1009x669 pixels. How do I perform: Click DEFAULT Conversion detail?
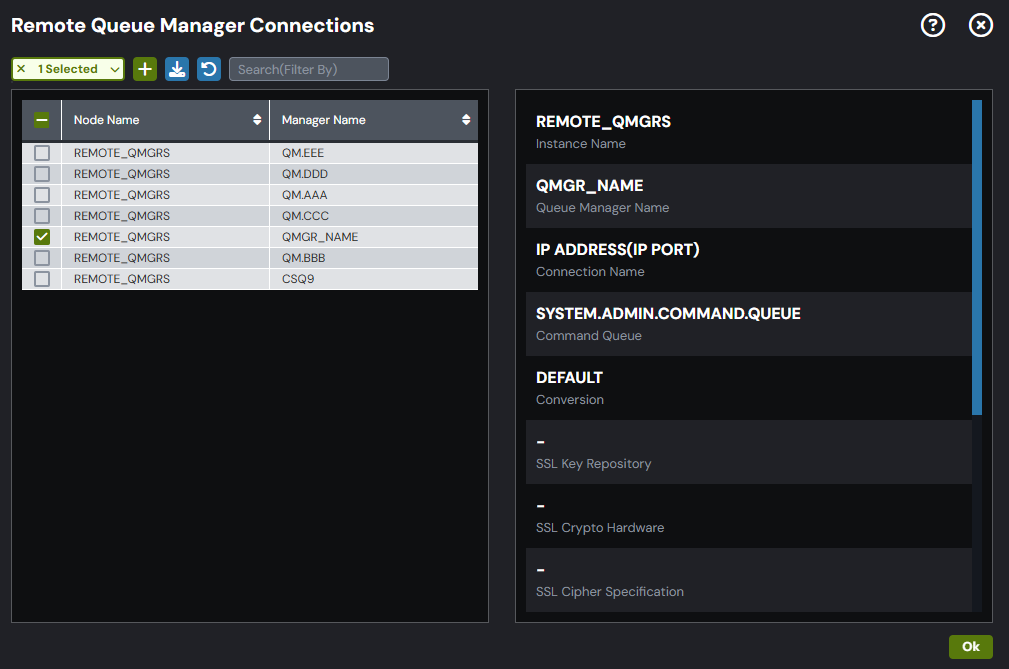(748, 388)
